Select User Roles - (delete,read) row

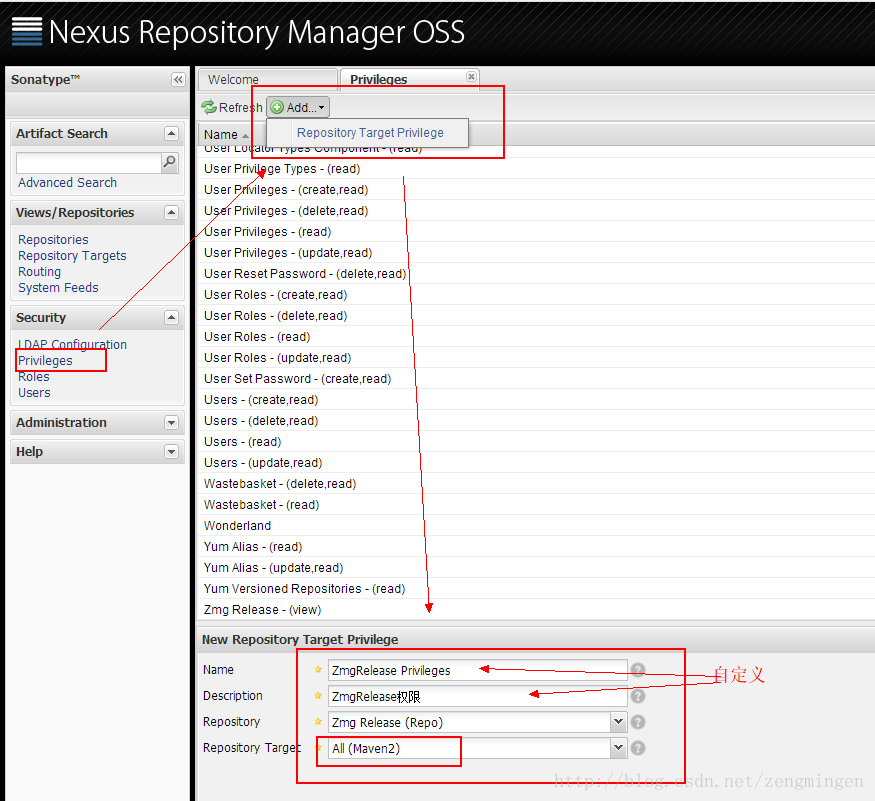[536, 316]
